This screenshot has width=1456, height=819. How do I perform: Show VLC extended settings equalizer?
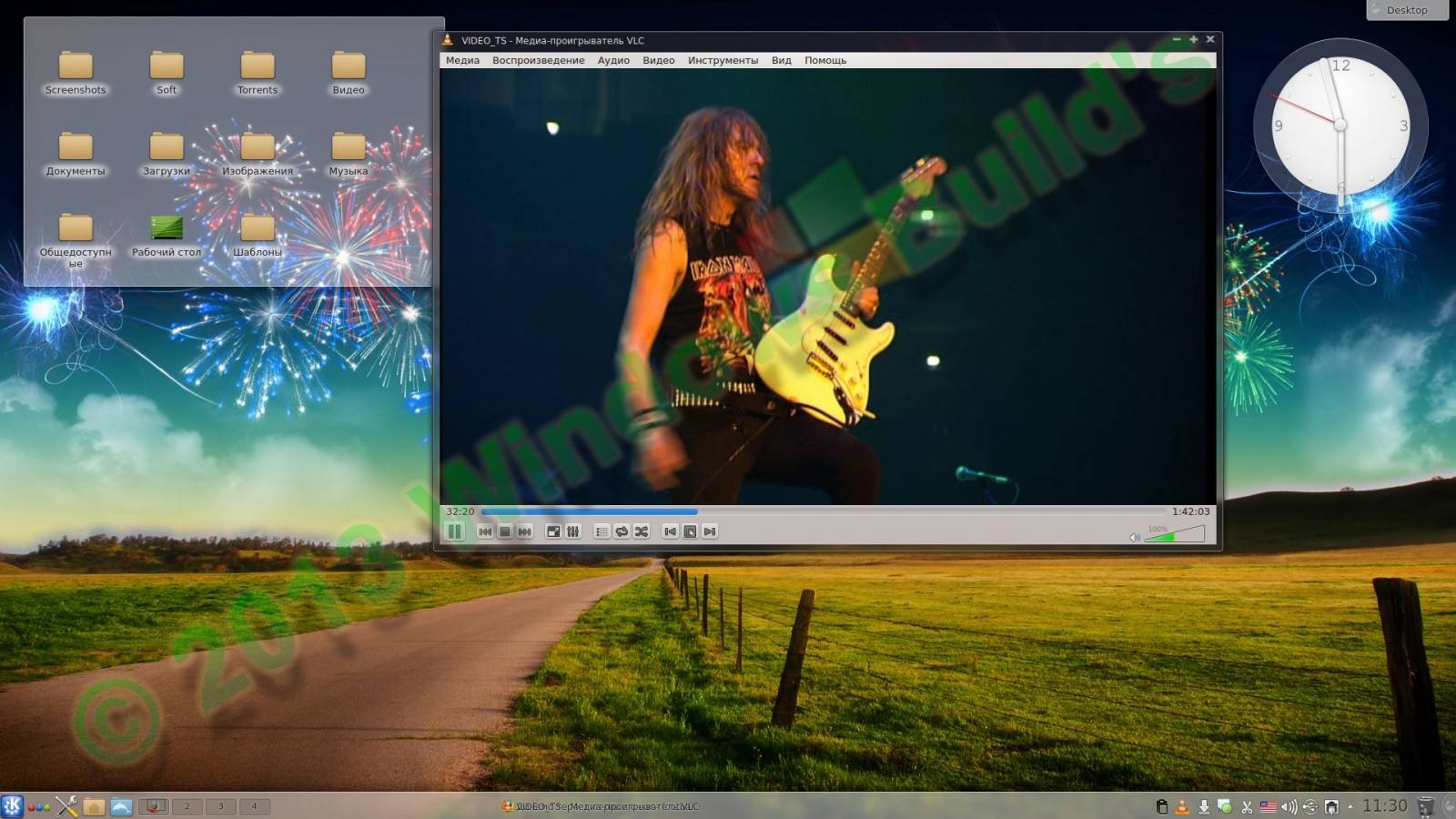click(x=572, y=531)
